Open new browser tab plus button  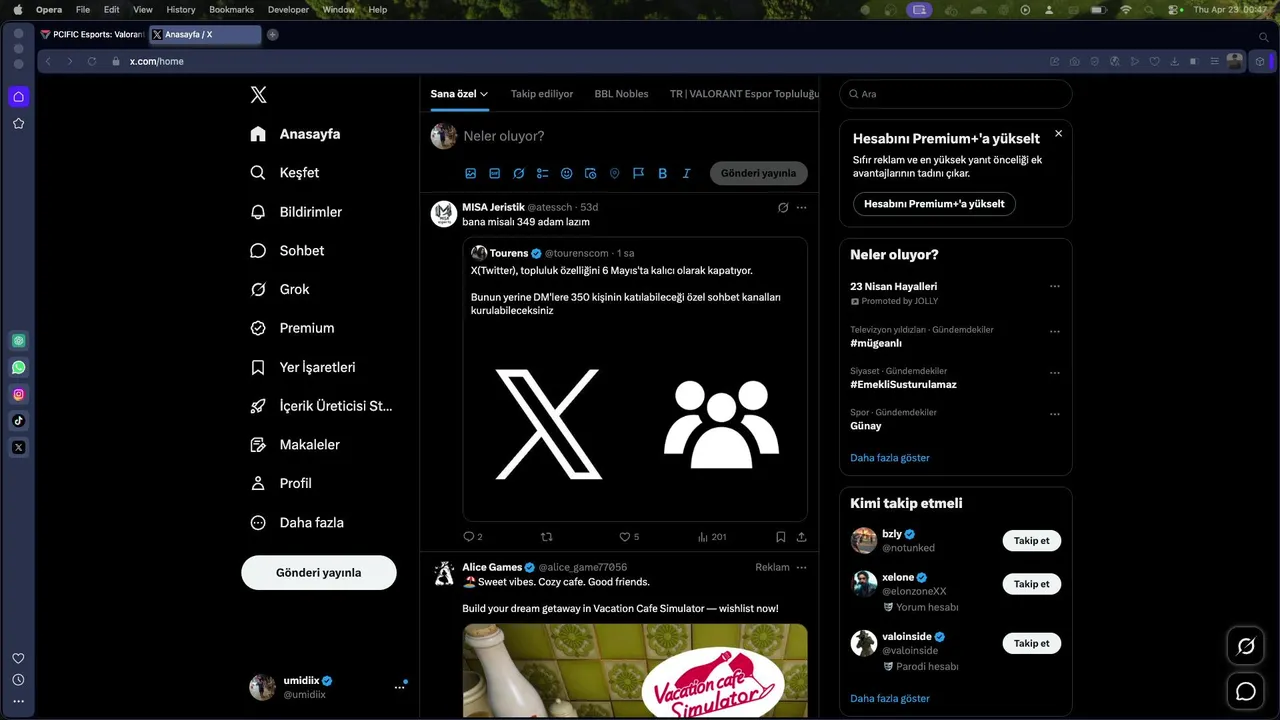pyautogui.click(x=272, y=34)
